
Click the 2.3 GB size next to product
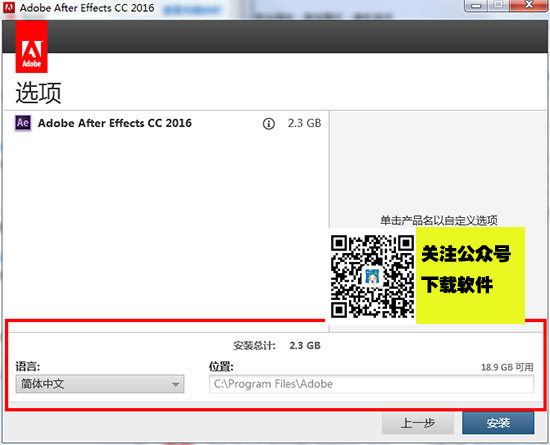coord(304,123)
